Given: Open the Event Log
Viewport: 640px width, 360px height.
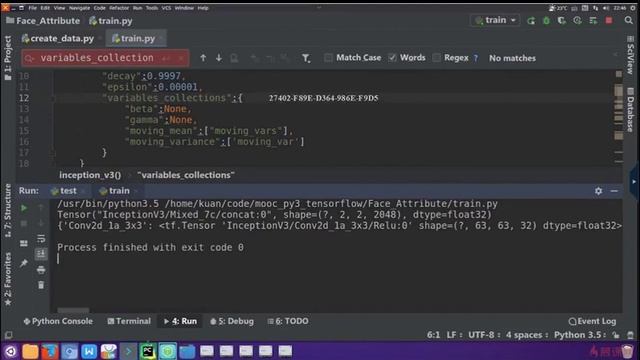Looking at the screenshot, I should click(592, 321).
